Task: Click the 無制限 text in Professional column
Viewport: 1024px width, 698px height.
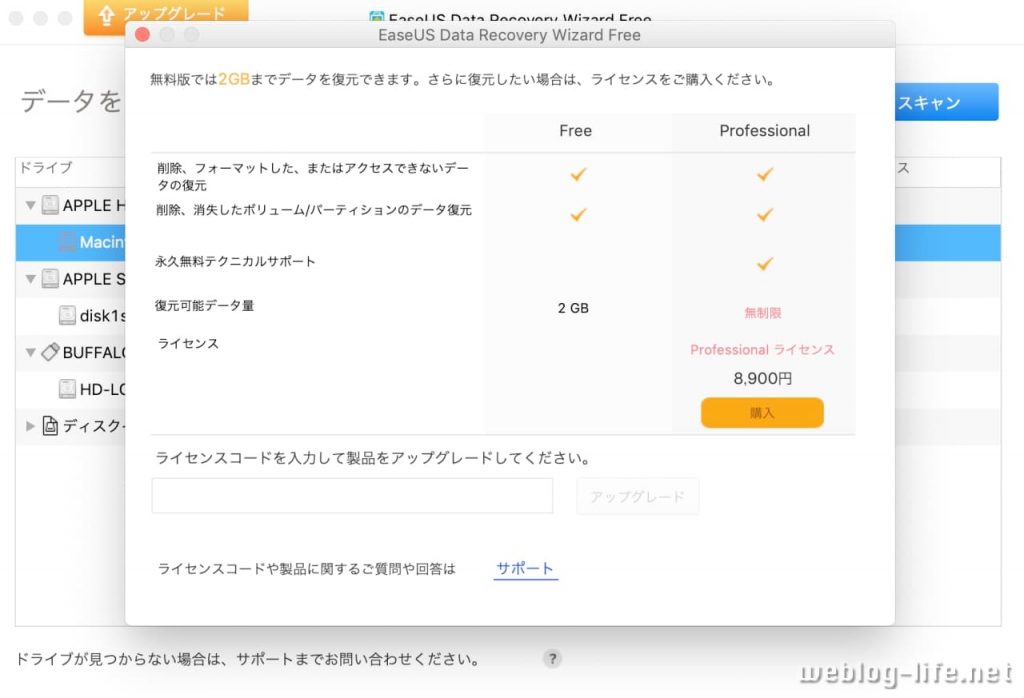Action: pos(763,313)
